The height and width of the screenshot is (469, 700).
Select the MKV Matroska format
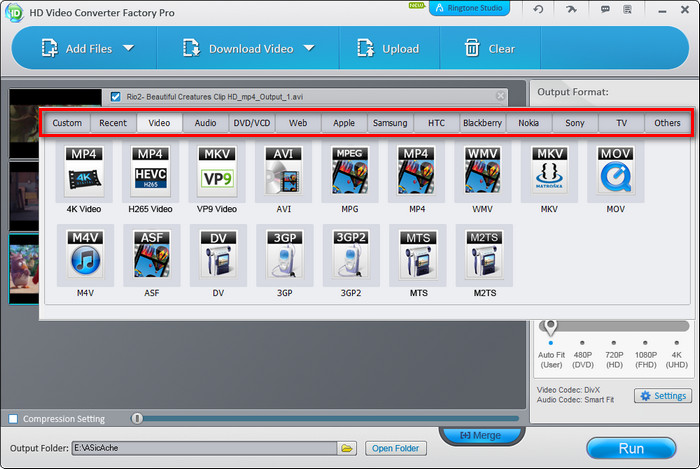click(549, 172)
